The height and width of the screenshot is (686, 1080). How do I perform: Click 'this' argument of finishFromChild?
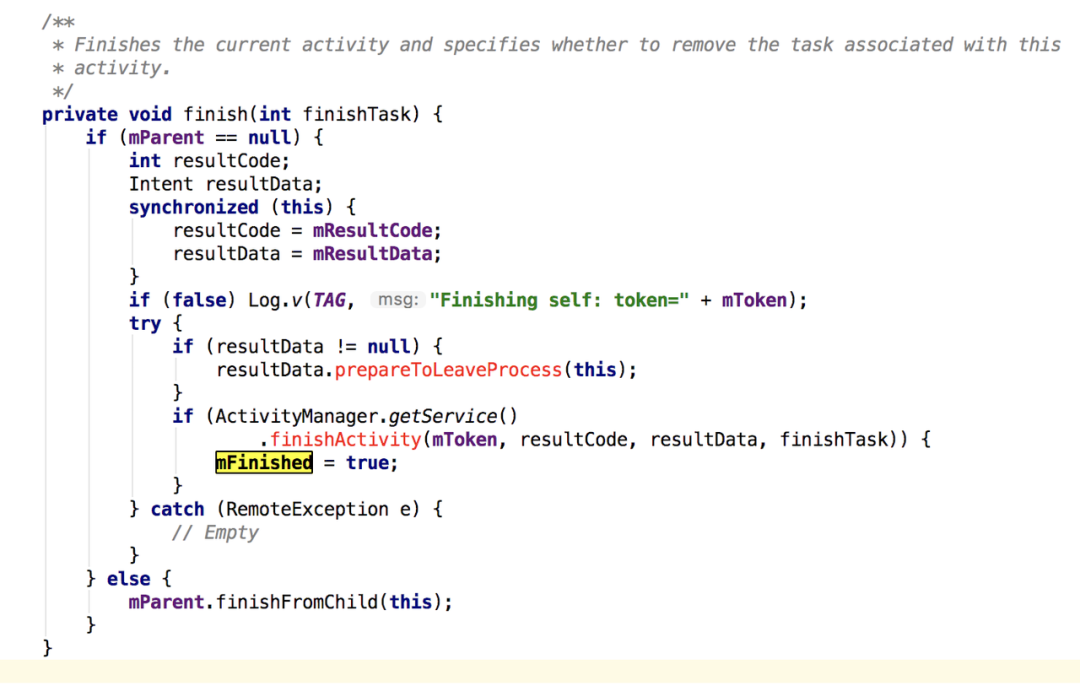pos(411,602)
